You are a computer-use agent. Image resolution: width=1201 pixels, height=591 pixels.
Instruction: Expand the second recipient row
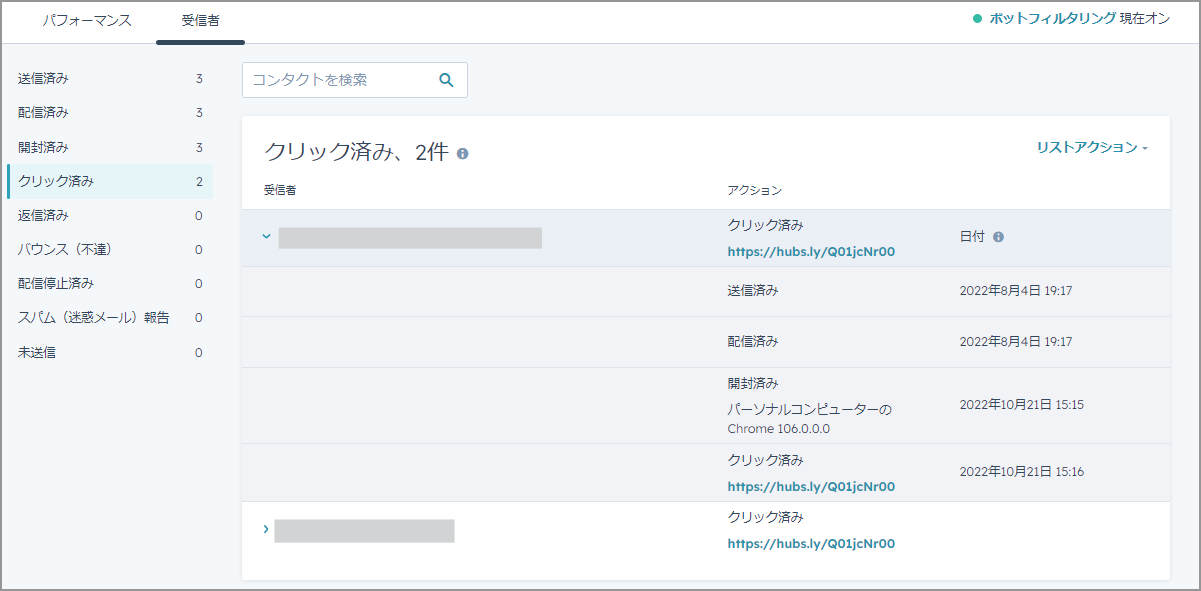pos(266,529)
